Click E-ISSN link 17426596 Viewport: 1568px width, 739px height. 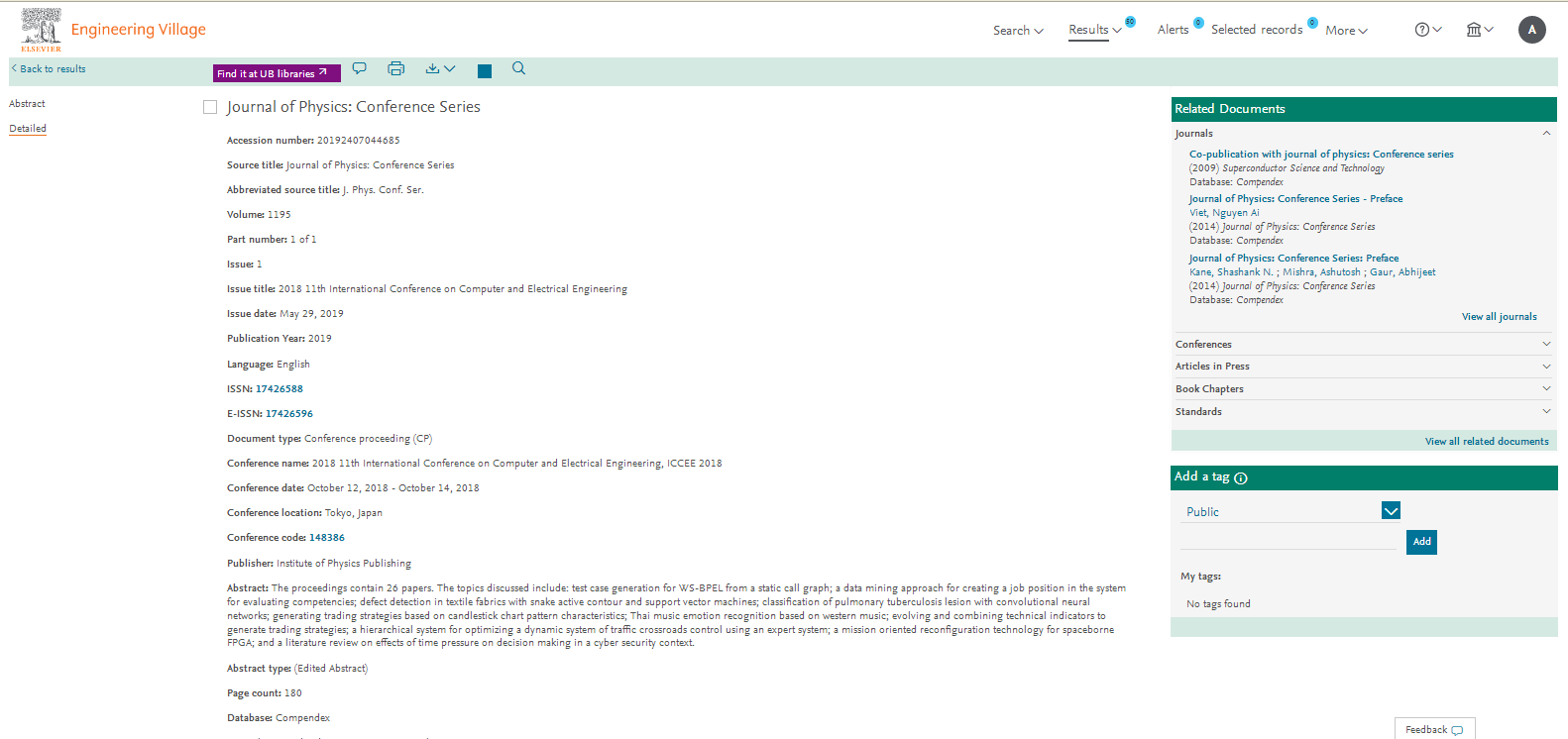click(x=289, y=414)
